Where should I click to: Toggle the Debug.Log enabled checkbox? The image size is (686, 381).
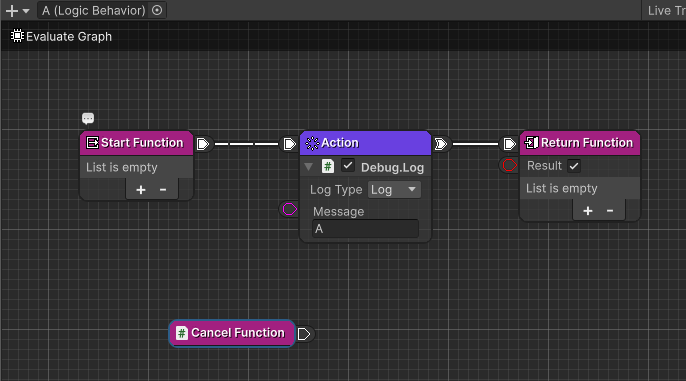348,166
